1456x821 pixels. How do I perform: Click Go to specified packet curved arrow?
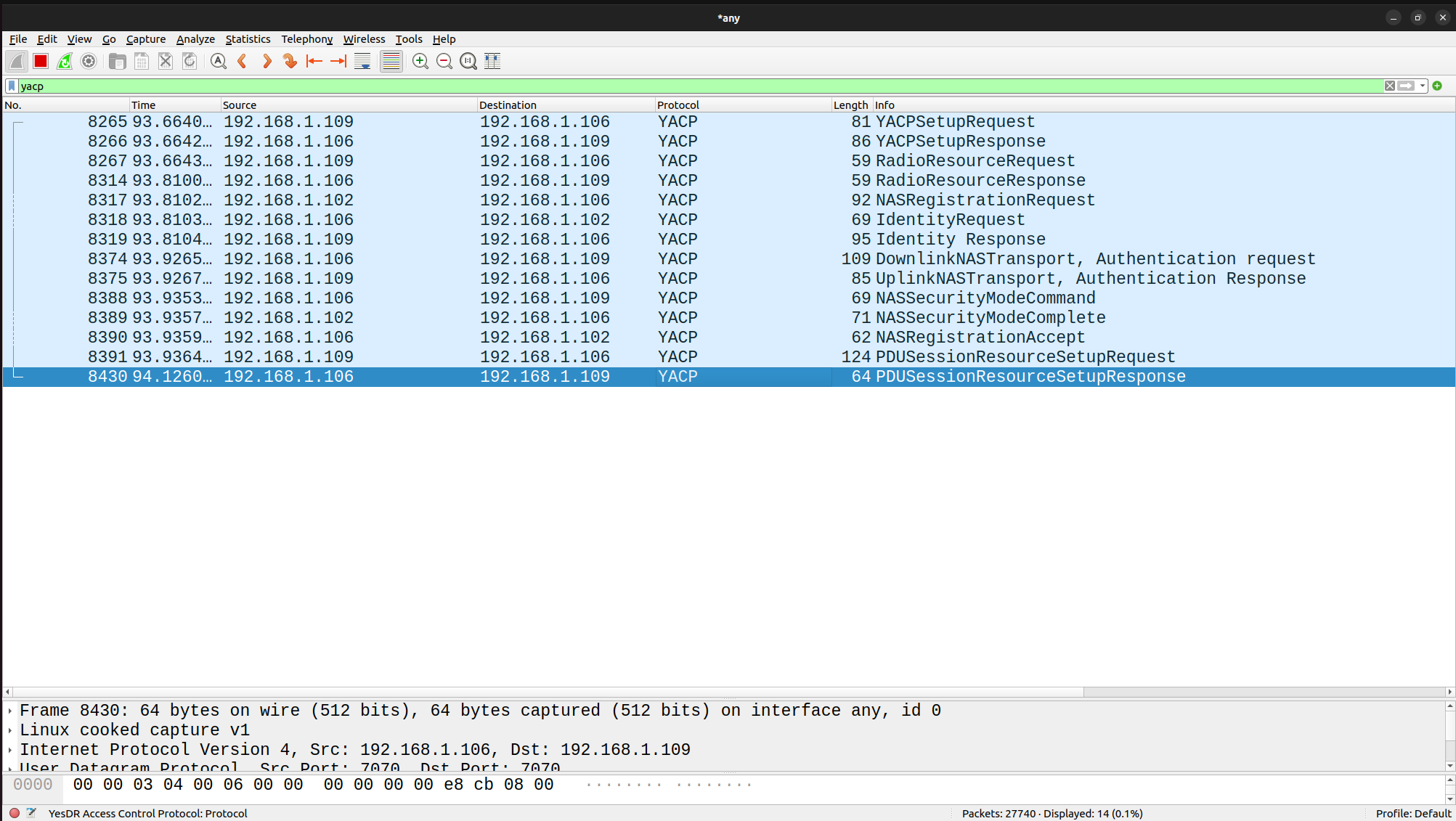pos(290,62)
